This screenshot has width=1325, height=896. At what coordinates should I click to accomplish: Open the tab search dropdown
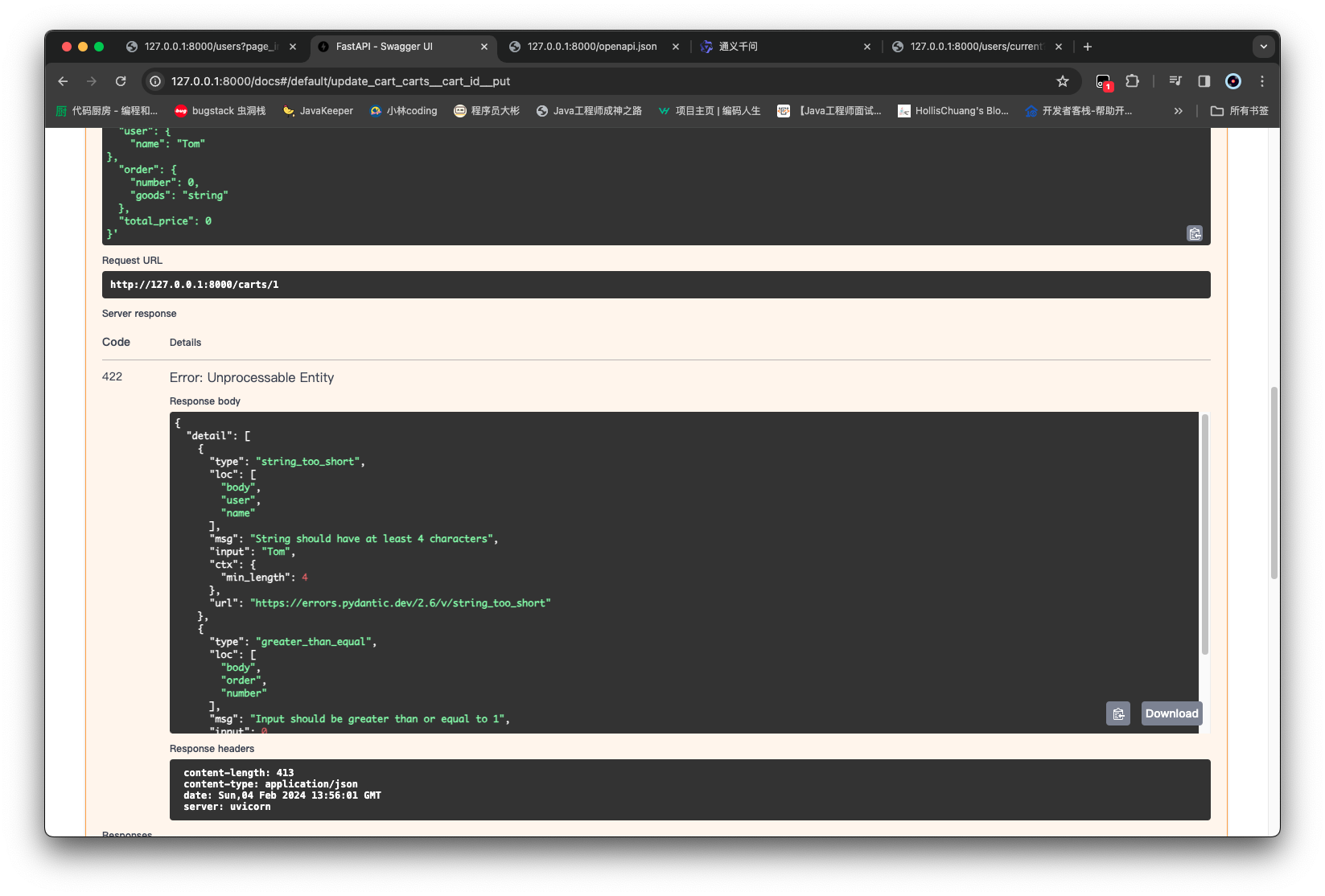pos(1264,47)
